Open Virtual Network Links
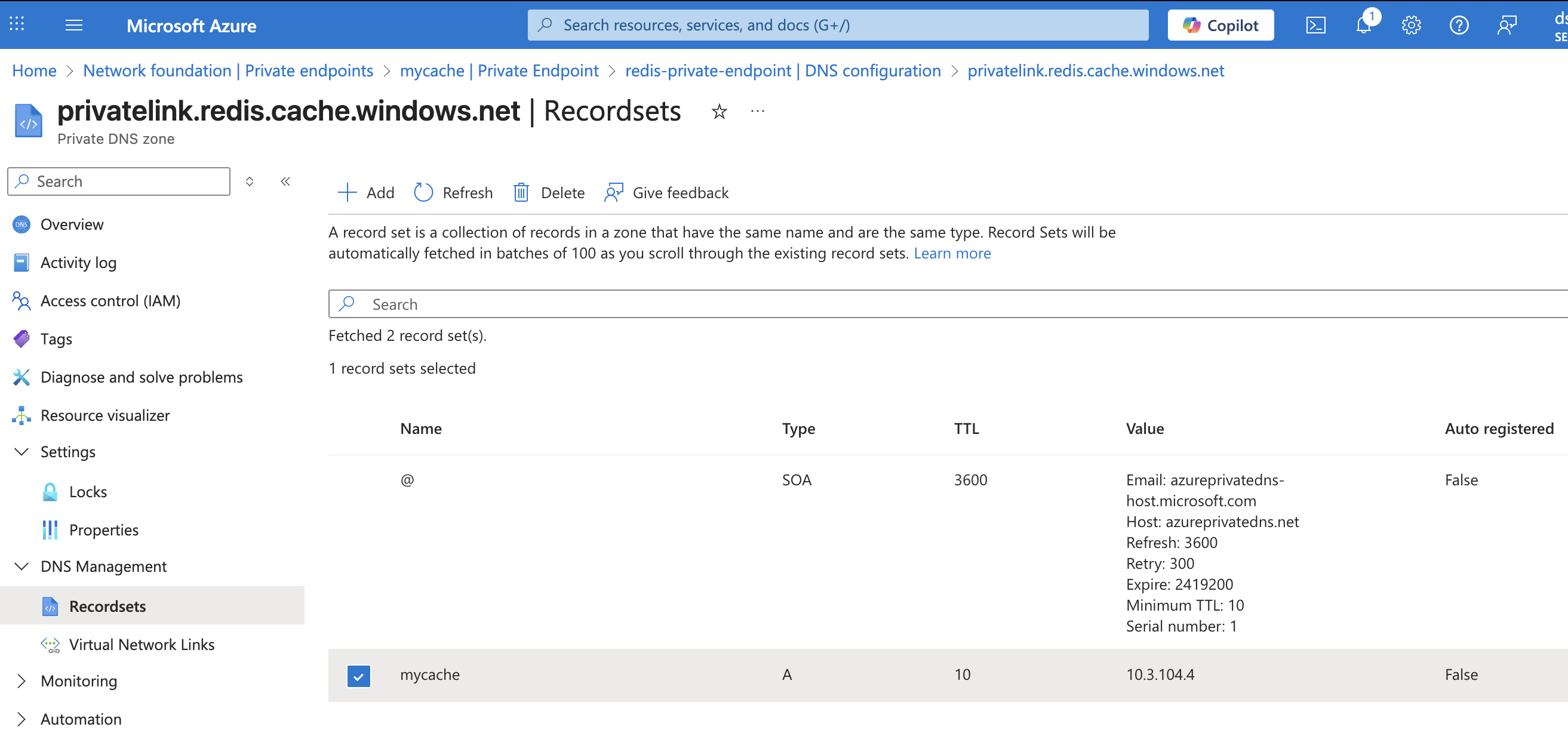This screenshot has height=733, width=1568. 142,644
